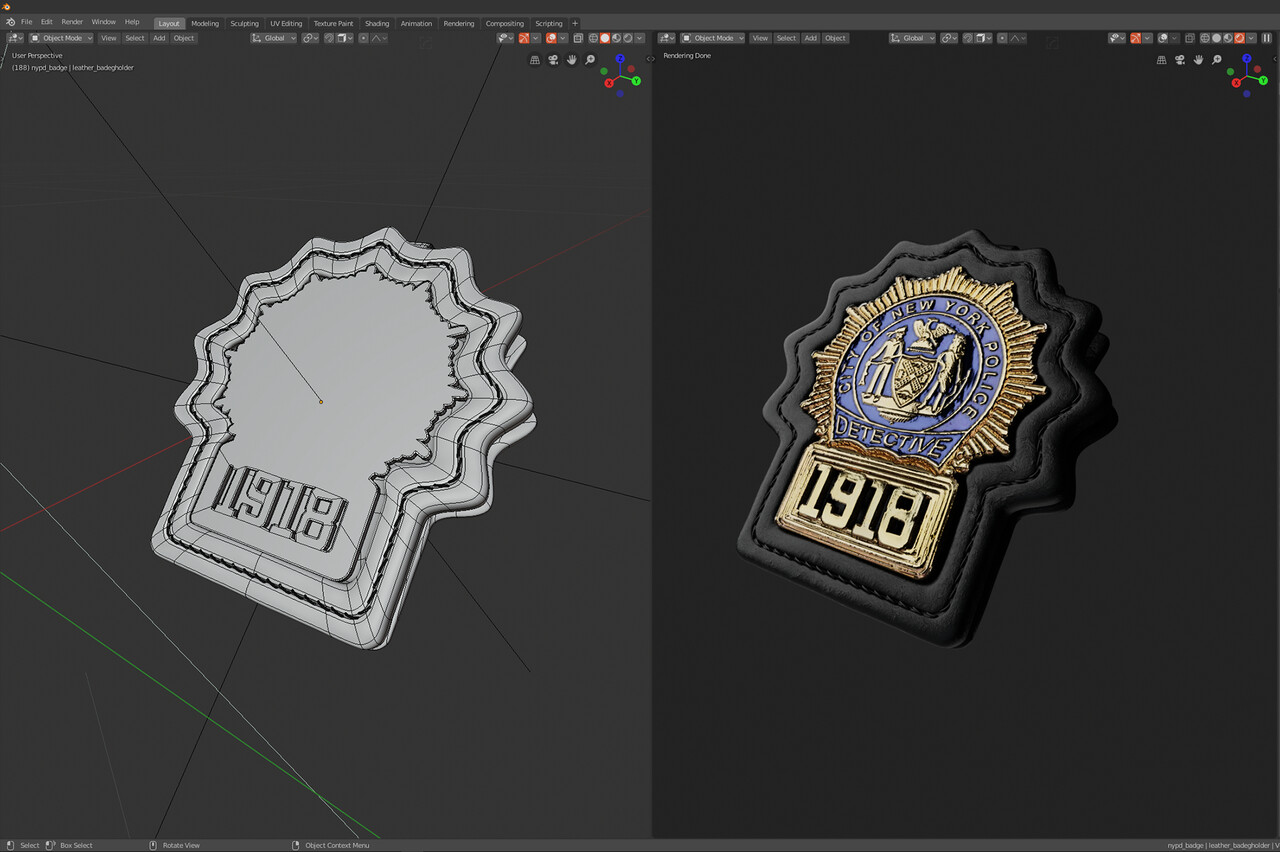The height and width of the screenshot is (852, 1280).
Task: Click the area splitter arrows between viewports
Action: (651, 59)
